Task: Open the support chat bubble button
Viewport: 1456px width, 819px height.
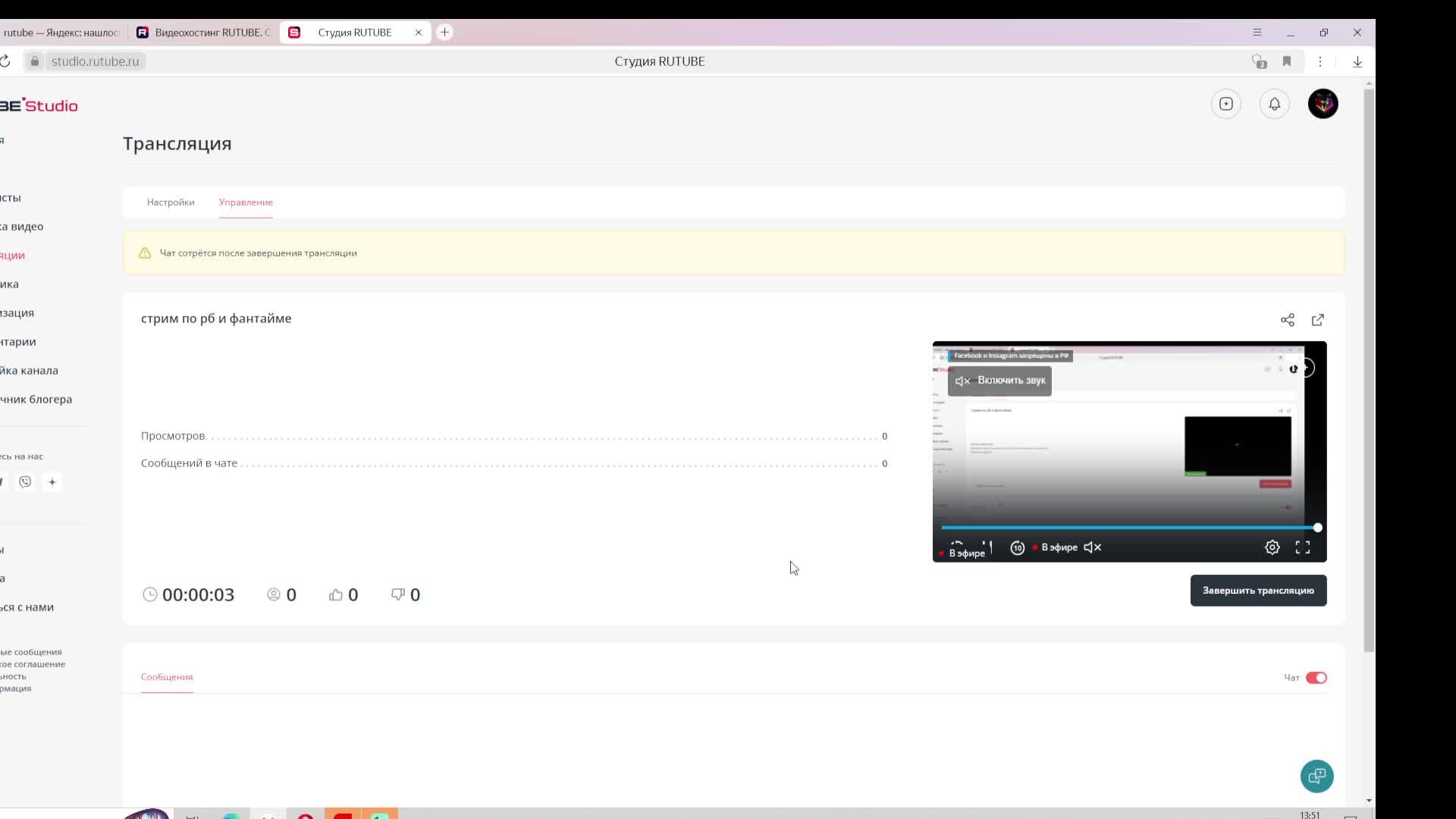Action: pyautogui.click(x=1317, y=776)
